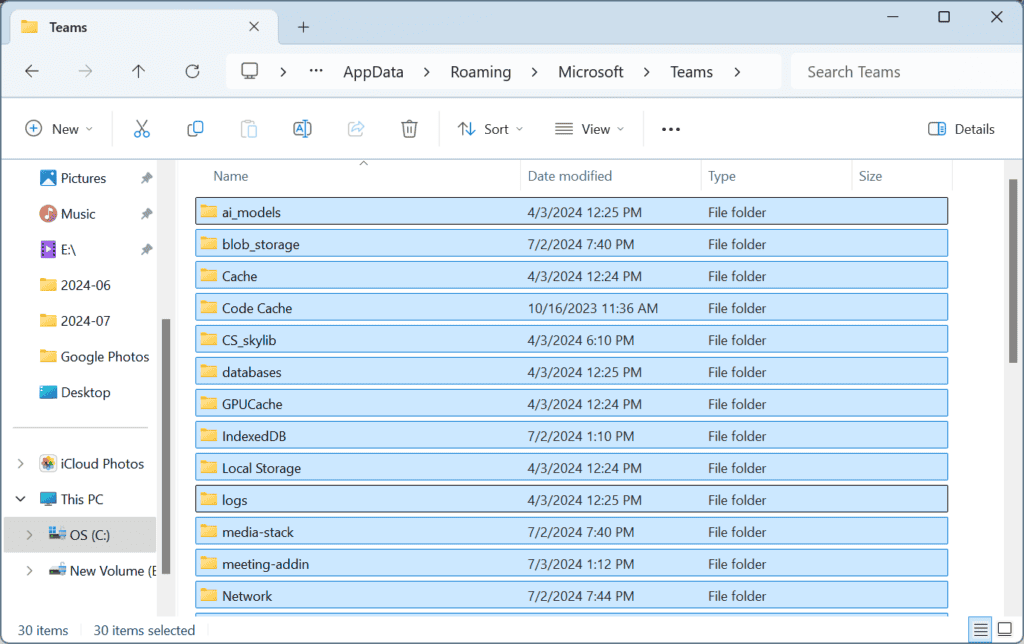Click Teams breadcrumb in address bar
Viewport: 1024px width, 644px height.
(x=691, y=72)
